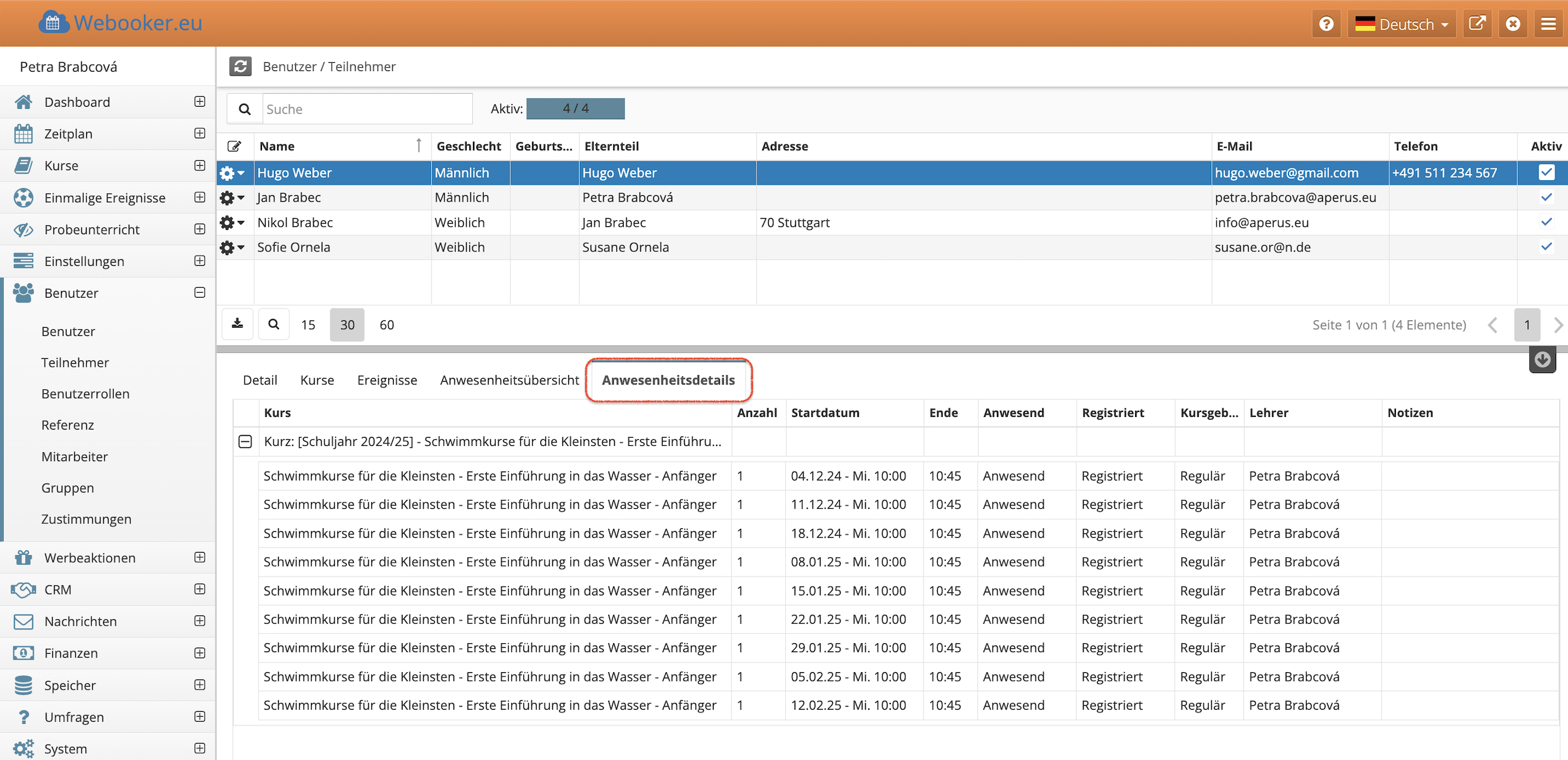Switch to the Kurse detail tab

[317, 380]
